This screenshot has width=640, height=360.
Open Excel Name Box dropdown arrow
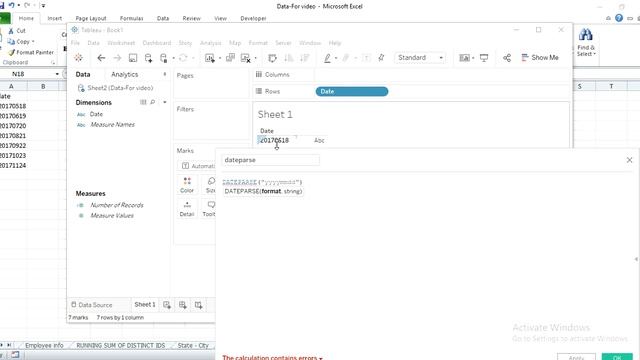pos(57,74)
